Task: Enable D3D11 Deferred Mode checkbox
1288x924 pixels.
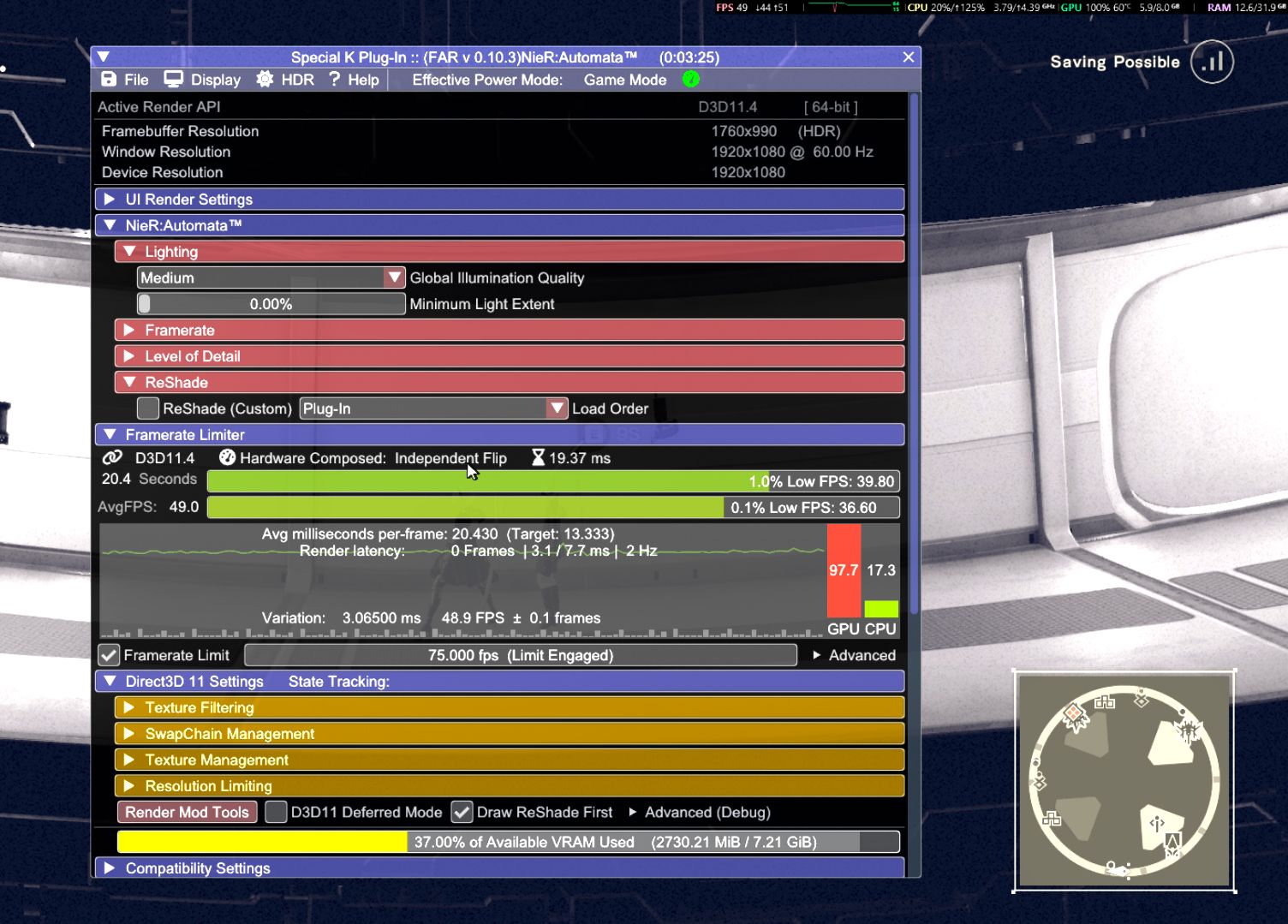Action: [276, 812]
